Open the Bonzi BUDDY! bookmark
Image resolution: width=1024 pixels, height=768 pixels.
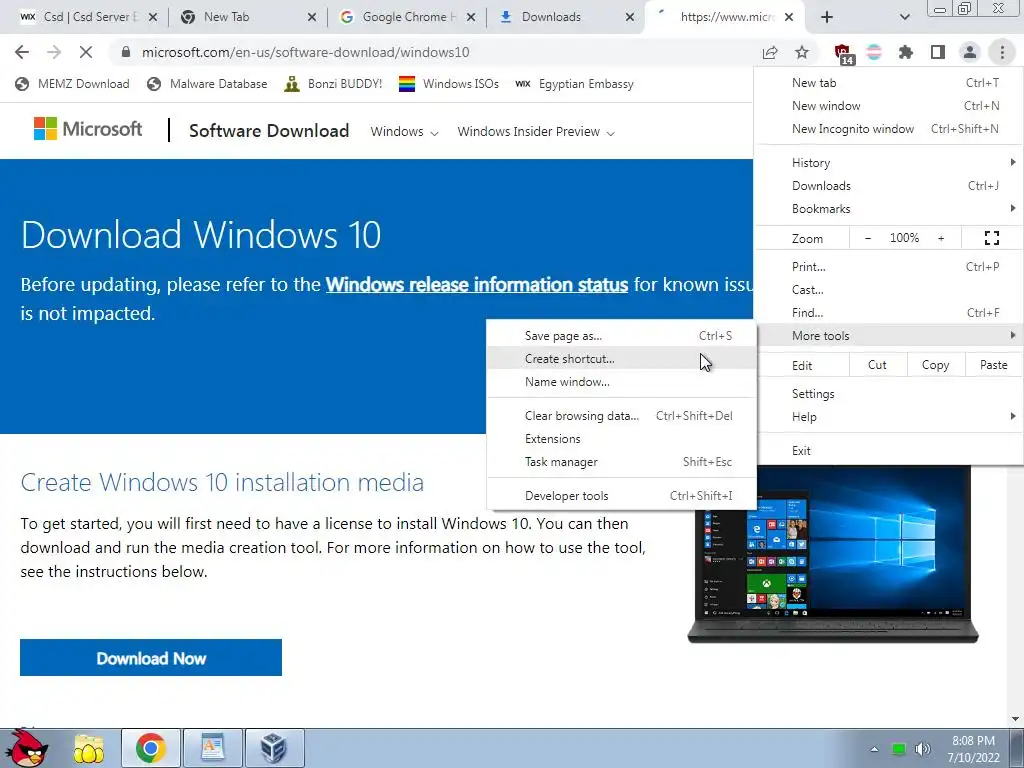[333, 84]
